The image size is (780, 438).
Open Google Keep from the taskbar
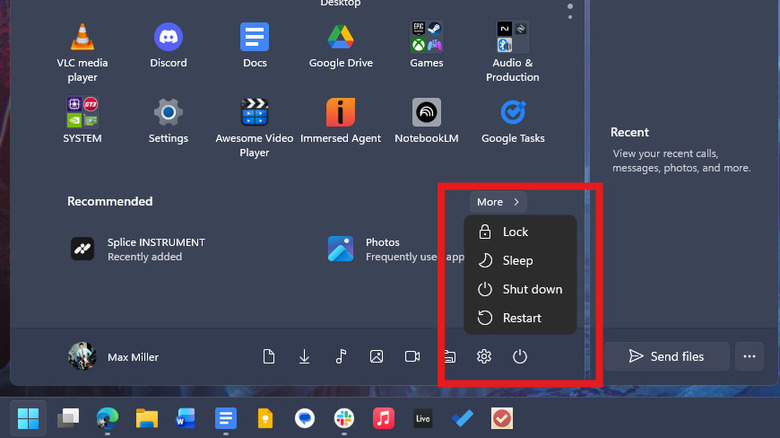tap(265, 418)
